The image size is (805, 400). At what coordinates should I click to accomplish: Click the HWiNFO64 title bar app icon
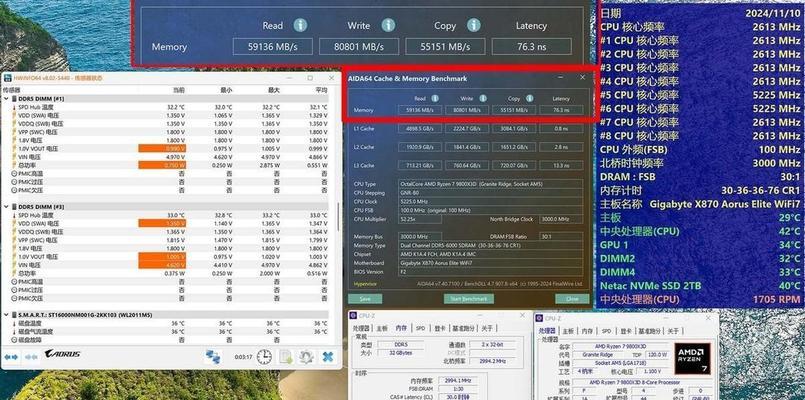point(8,78)
